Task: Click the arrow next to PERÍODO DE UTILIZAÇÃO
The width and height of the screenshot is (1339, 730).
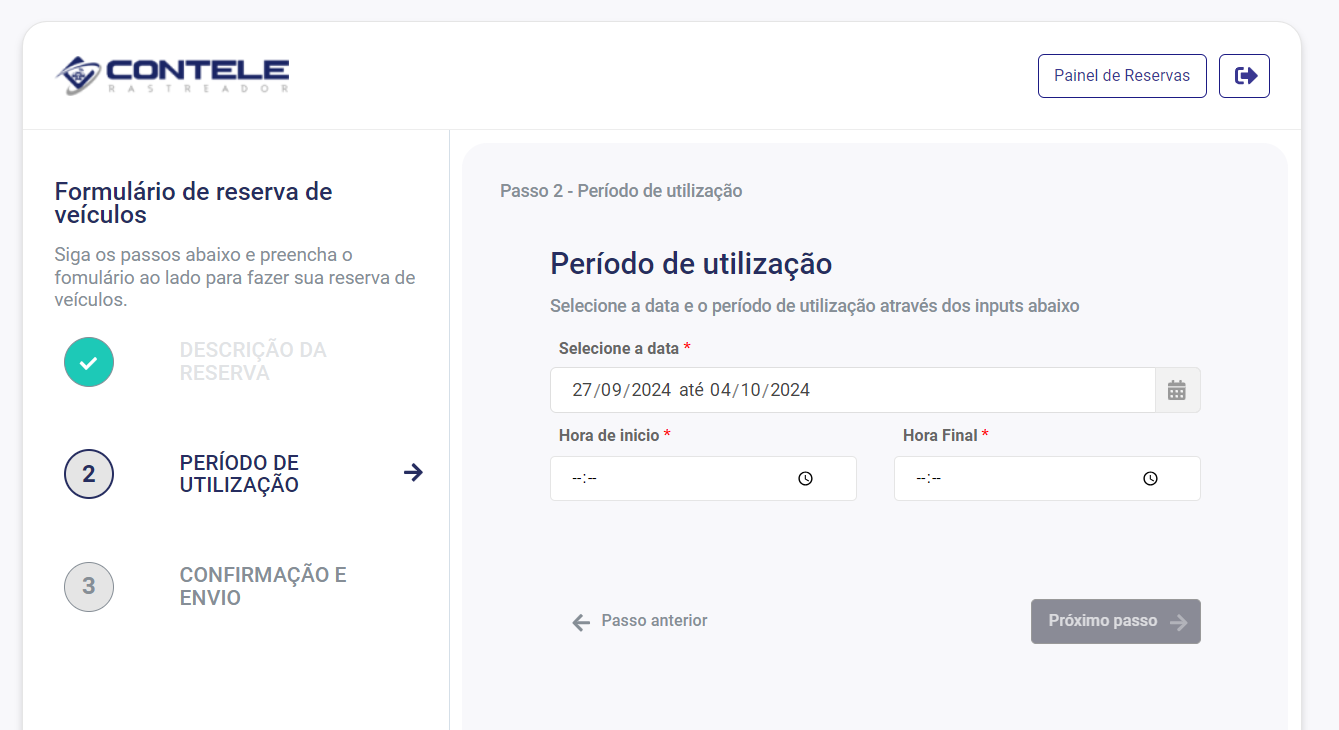Action: (x=413, y=472)
